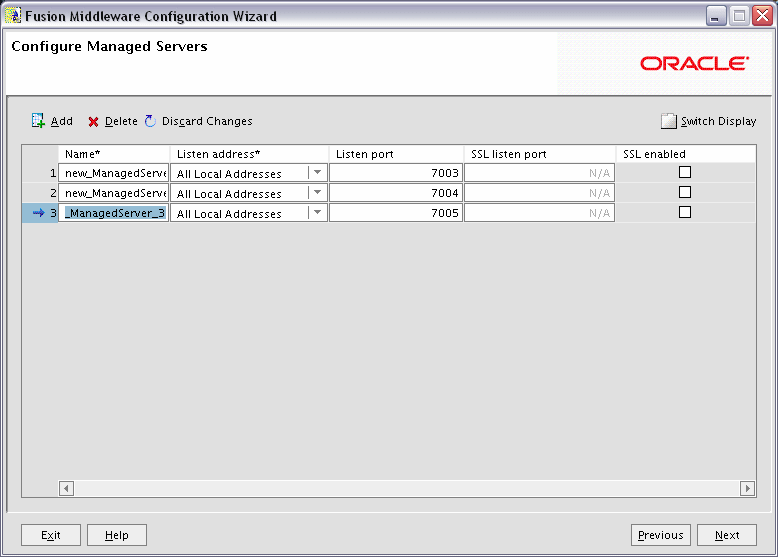The height and width of the screenshot is (557, 778).
Task: Edit the Name field in row 1
Action: (114, 173)
